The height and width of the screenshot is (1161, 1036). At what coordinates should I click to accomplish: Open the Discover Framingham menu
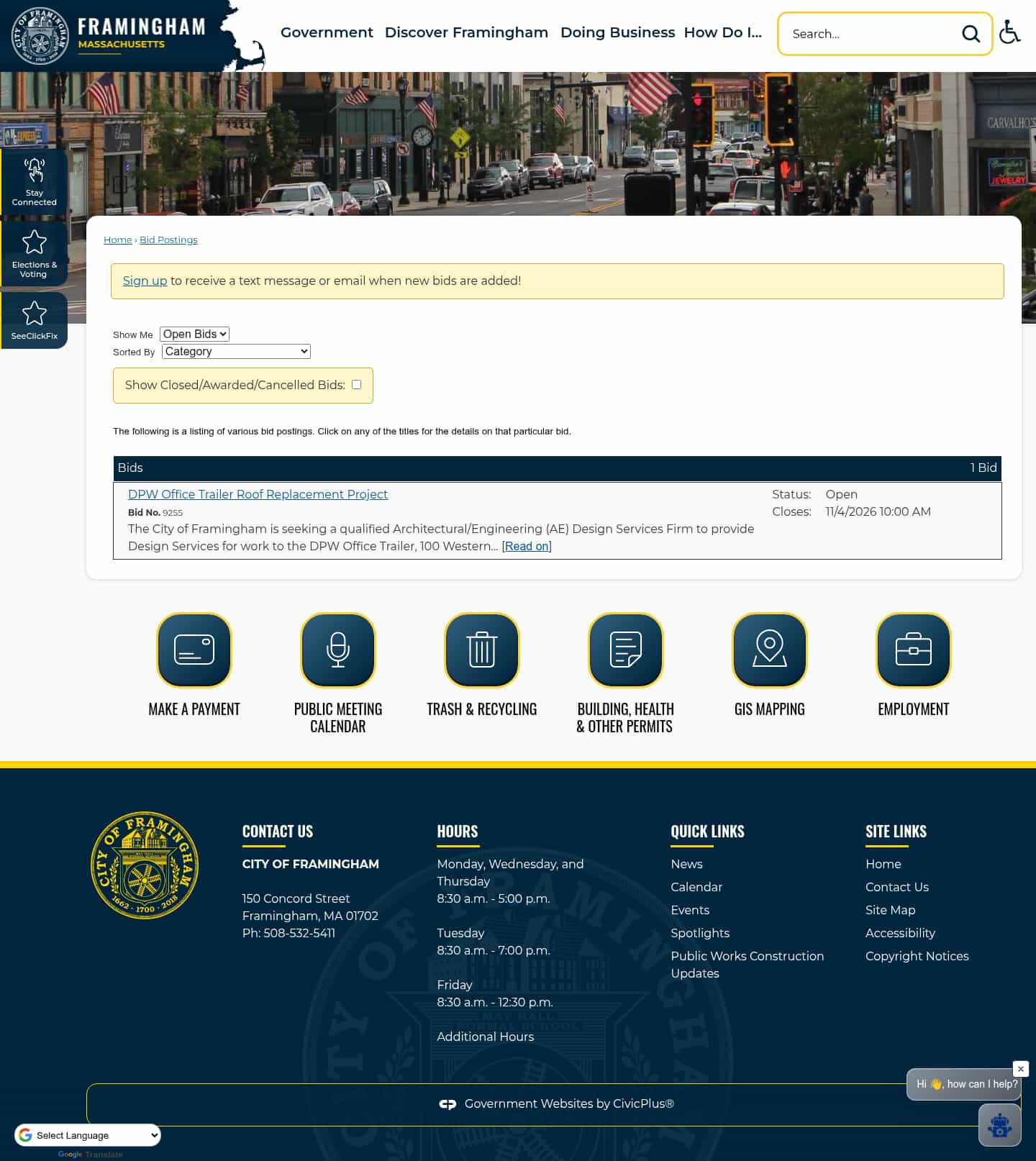tap(466, 32)
